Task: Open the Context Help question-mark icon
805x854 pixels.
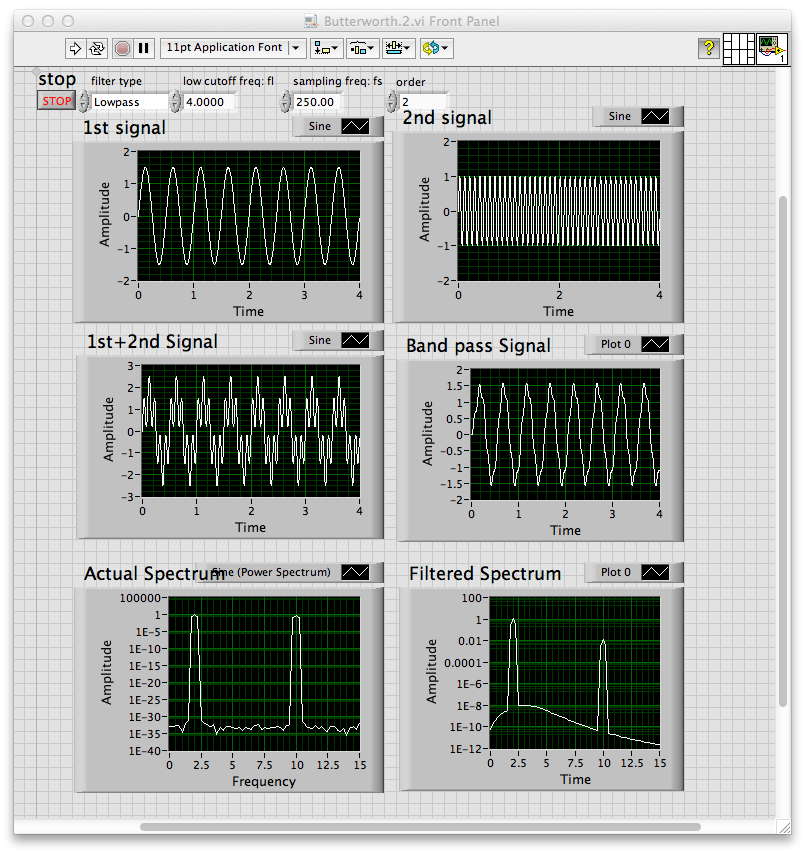Action: tap(709, 48)
